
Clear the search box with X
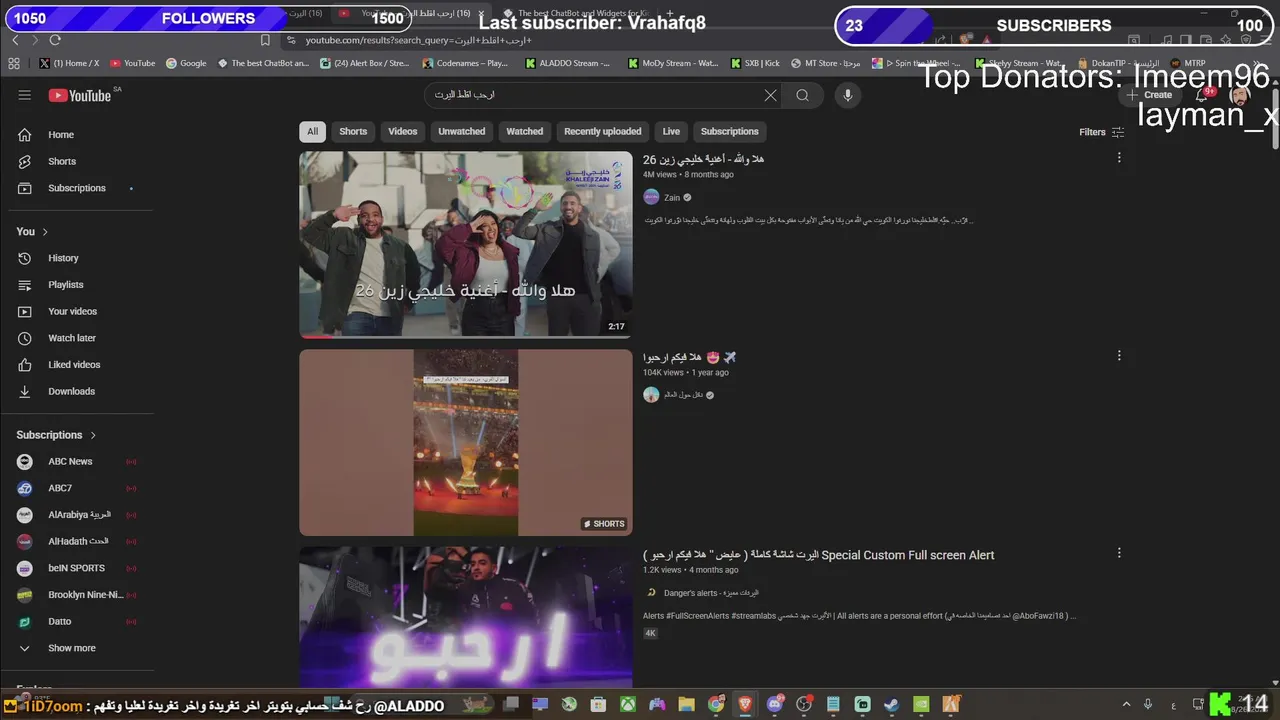pyautogui.click(x=770, y=95)
